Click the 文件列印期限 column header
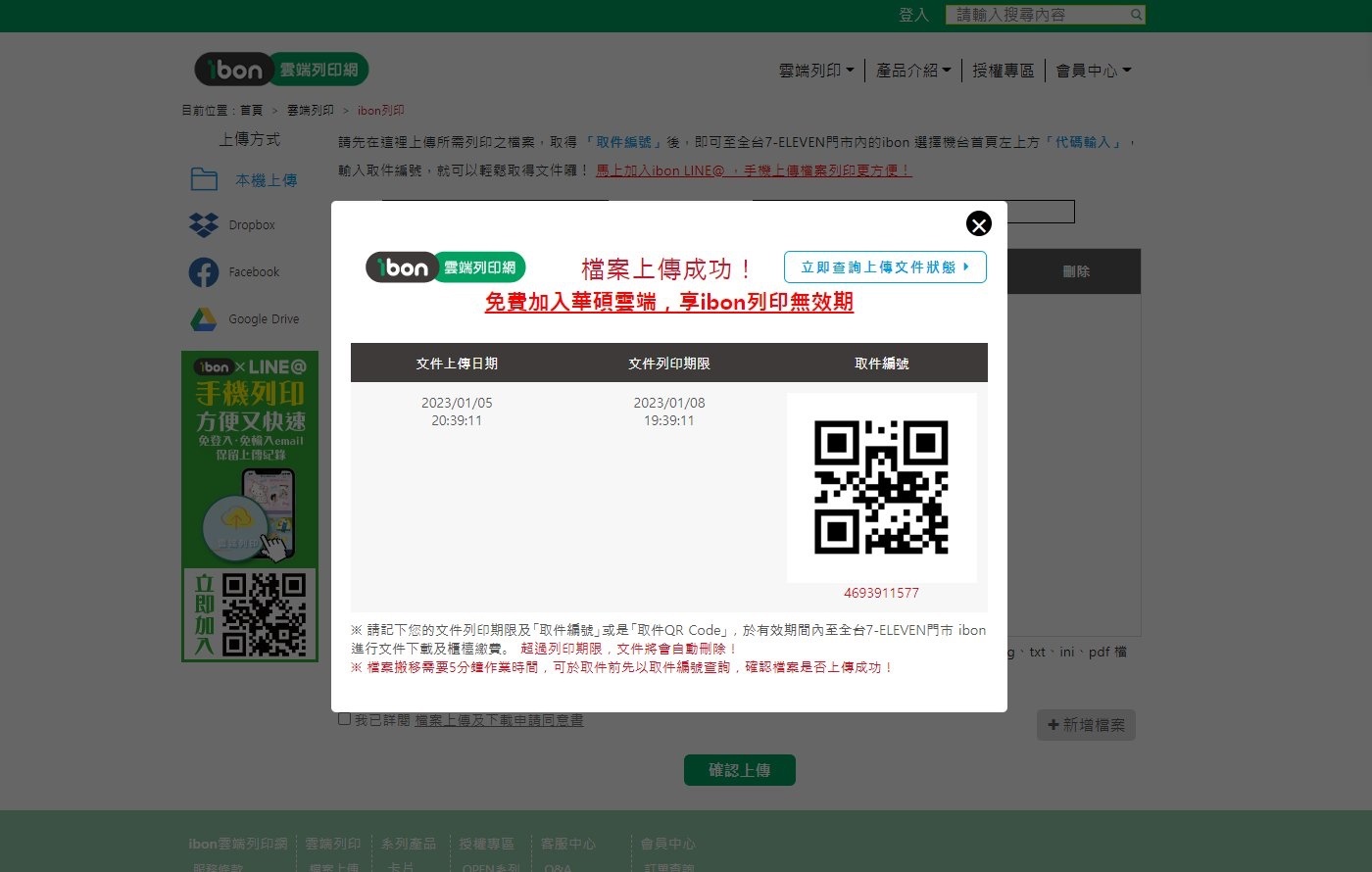 pyautogui.click(x=669, y=363)
